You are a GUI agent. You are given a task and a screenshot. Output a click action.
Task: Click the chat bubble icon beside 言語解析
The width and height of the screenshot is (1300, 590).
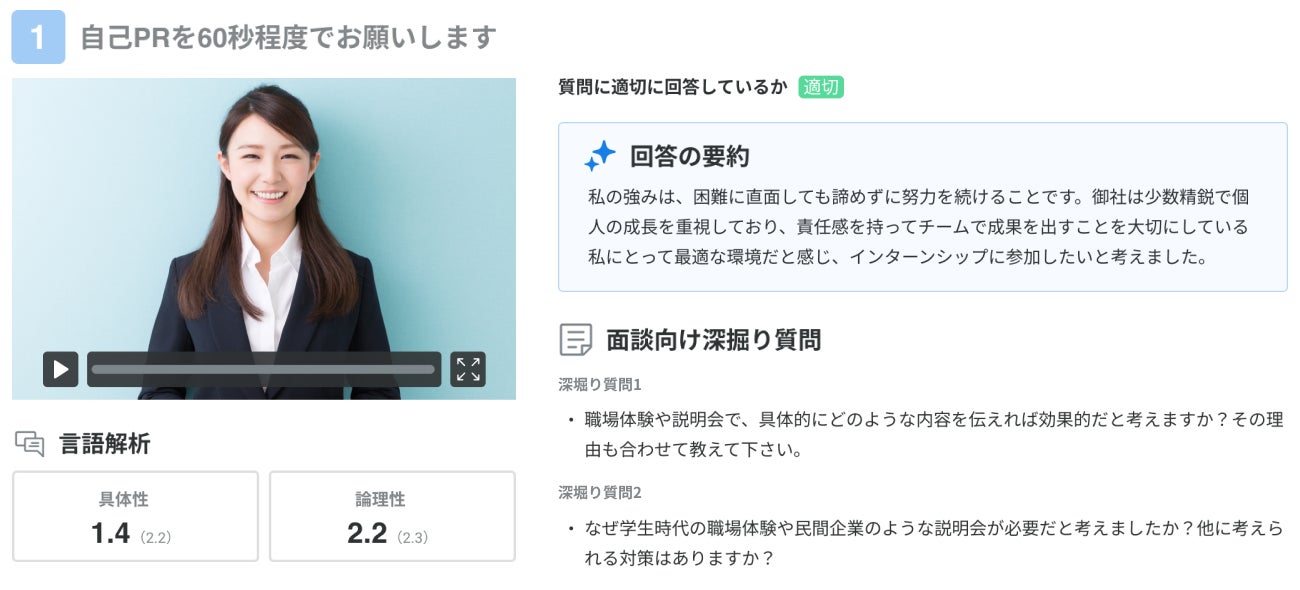(30, 444)
